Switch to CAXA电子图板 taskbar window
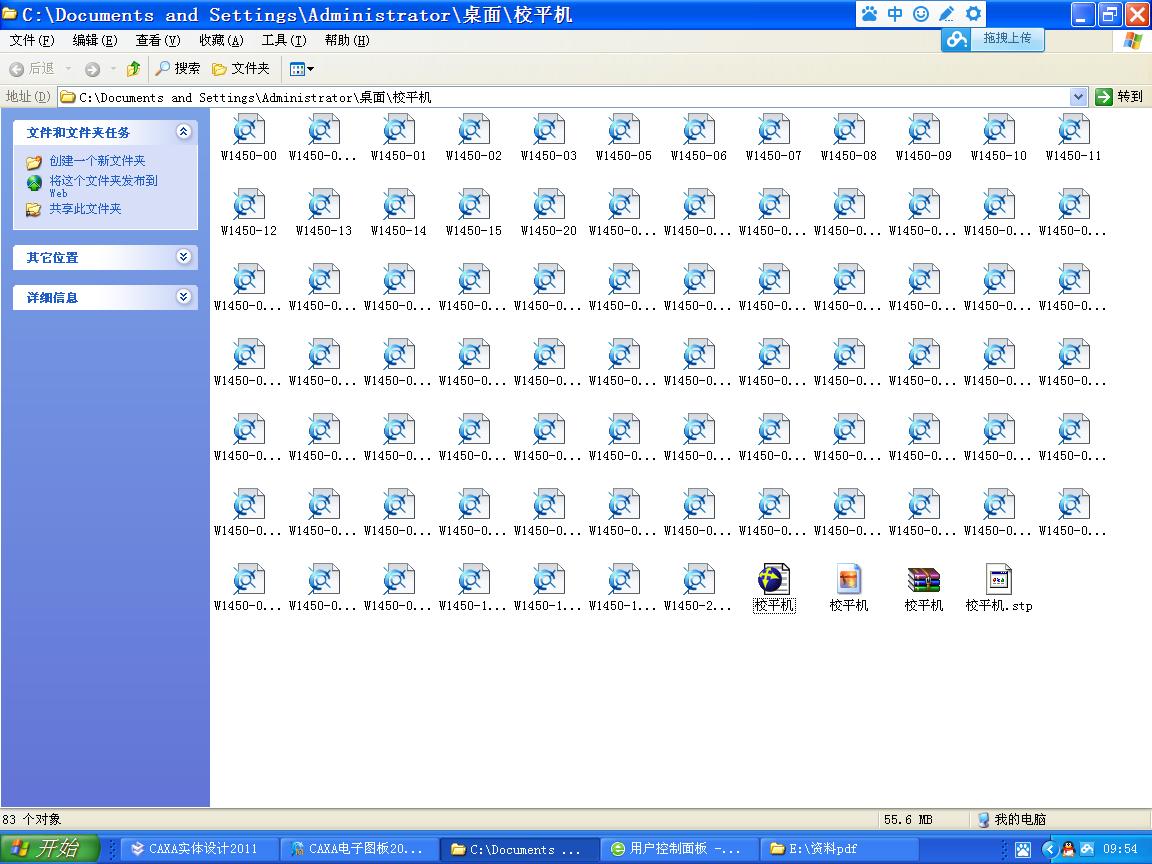This screenshot has height=864, width=1152. point(359,849)
